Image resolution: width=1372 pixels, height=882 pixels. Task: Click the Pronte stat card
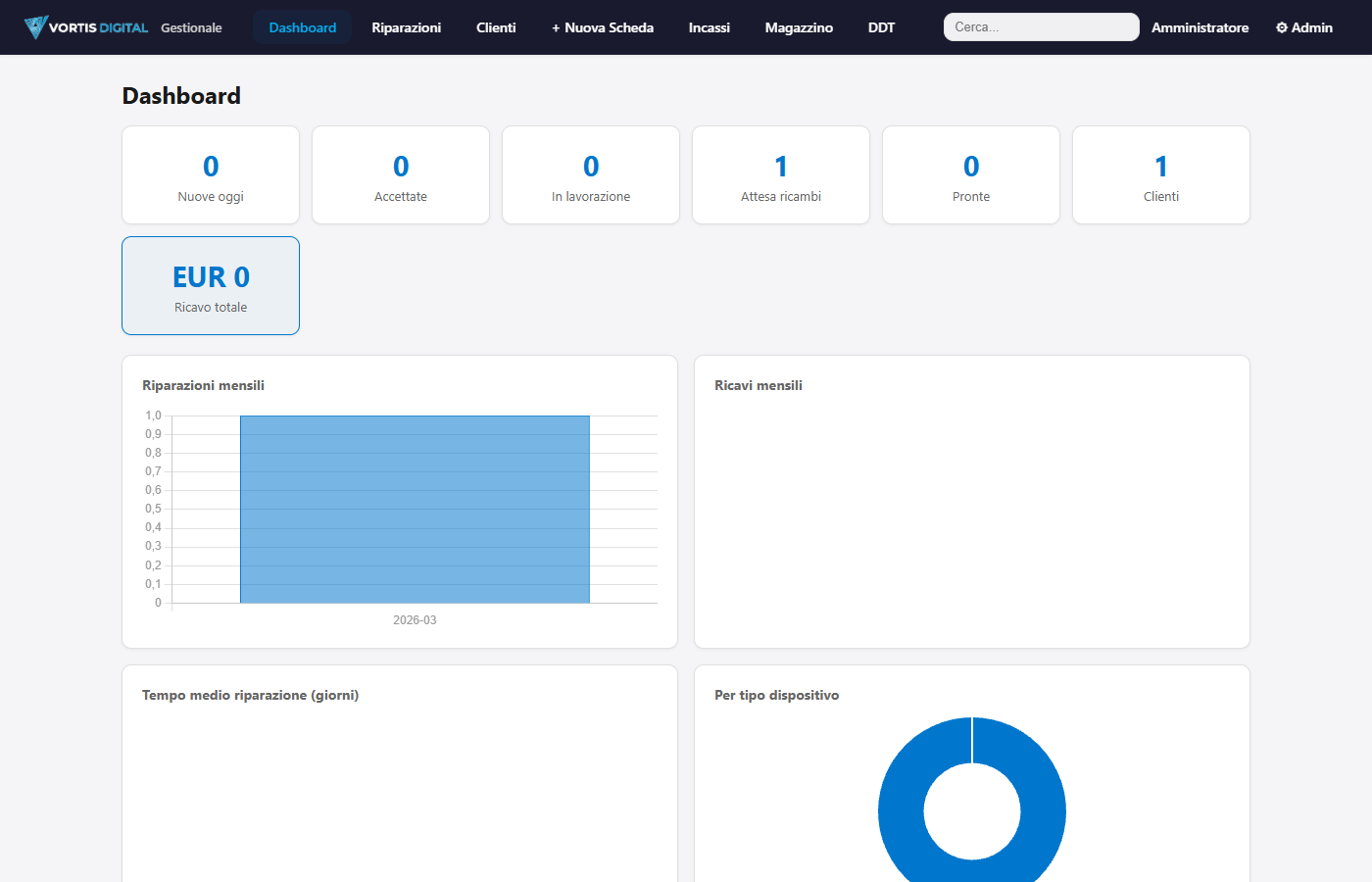coord(970,174)
